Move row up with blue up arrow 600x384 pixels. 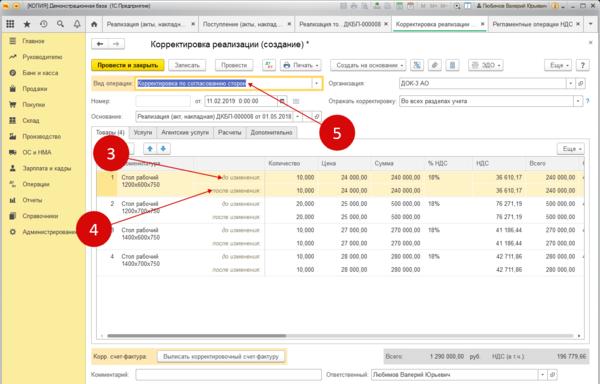tap(150, 149)
